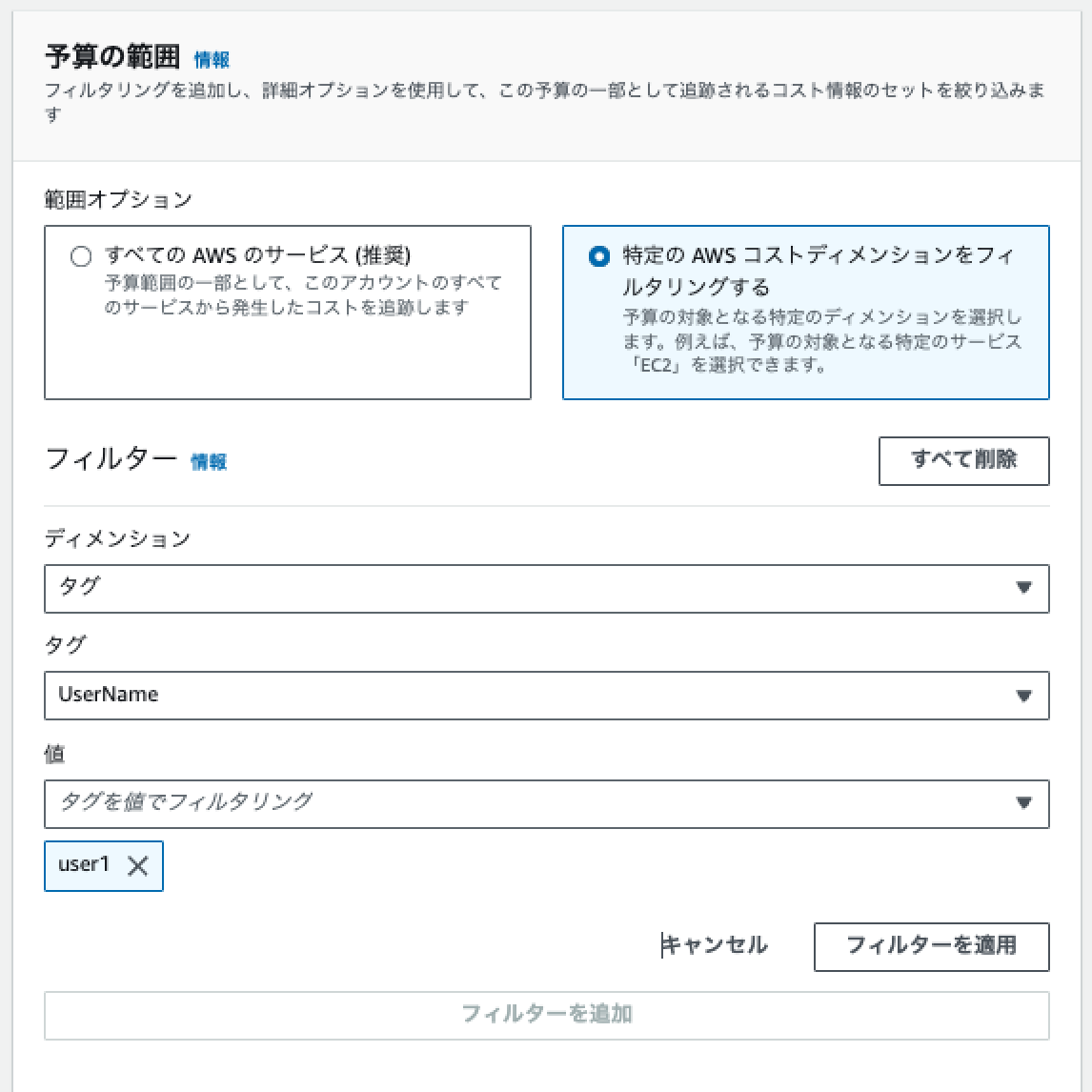Viewport: 1092px width, 1092px height.
Task: Click the 値 field dropdown arrow icon
Action: tap(1023, 804)
